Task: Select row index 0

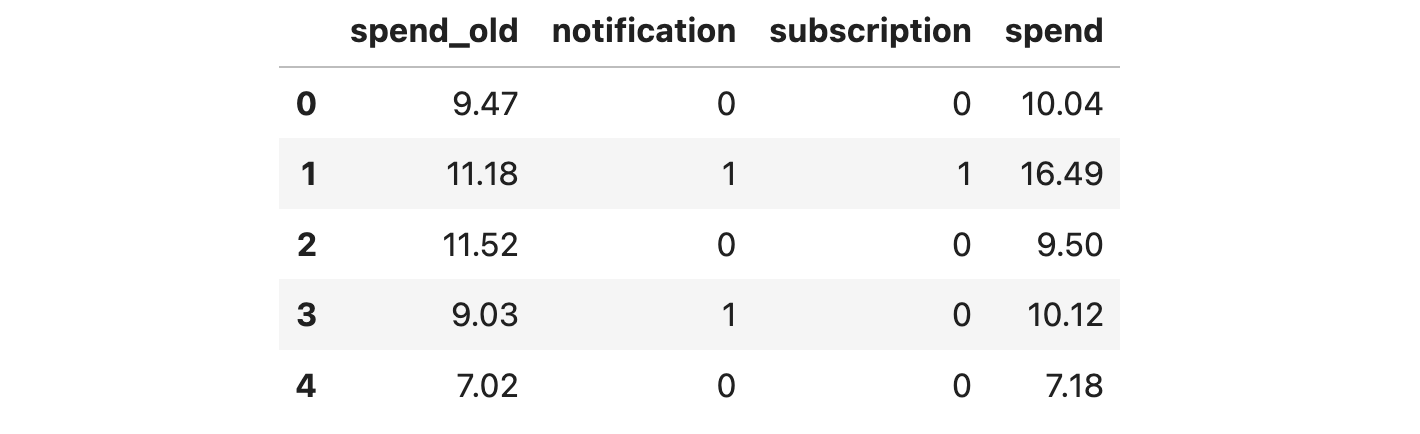Action: [x=306, y=104]
